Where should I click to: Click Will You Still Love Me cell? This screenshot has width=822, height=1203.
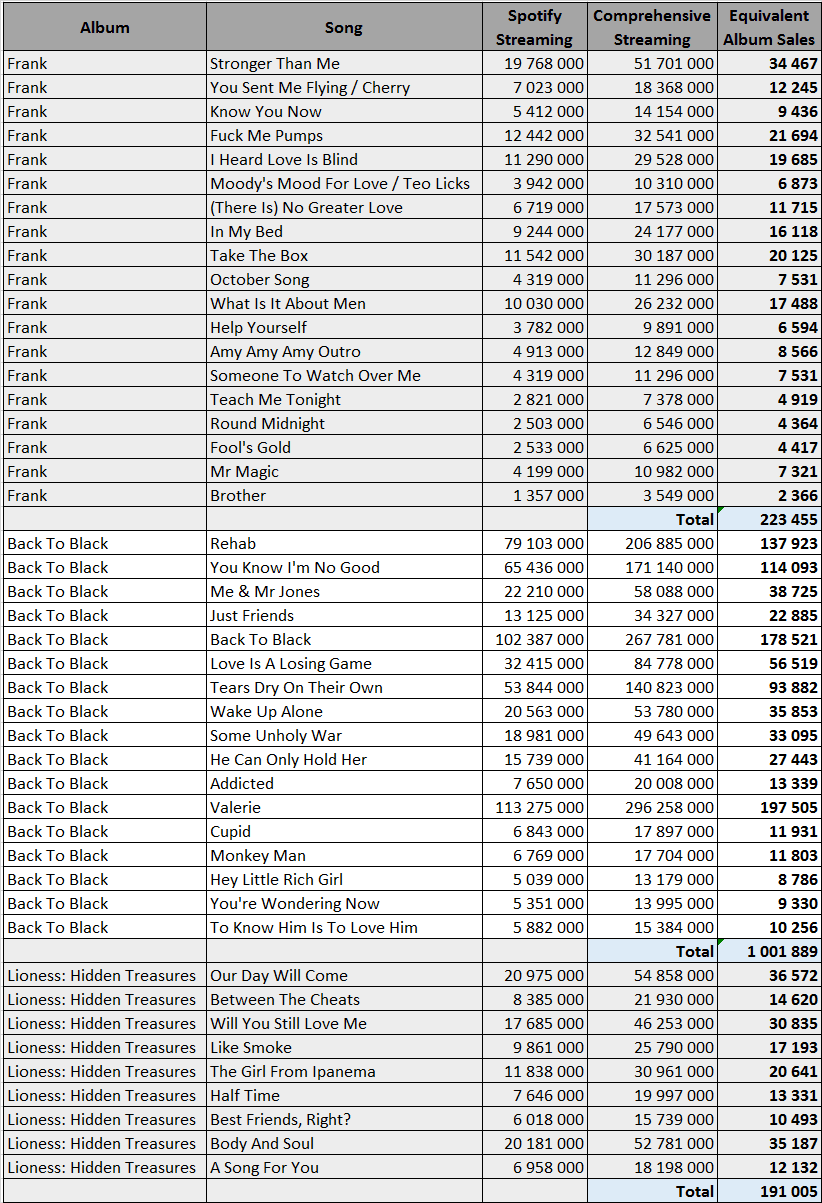pos(344,1023)
